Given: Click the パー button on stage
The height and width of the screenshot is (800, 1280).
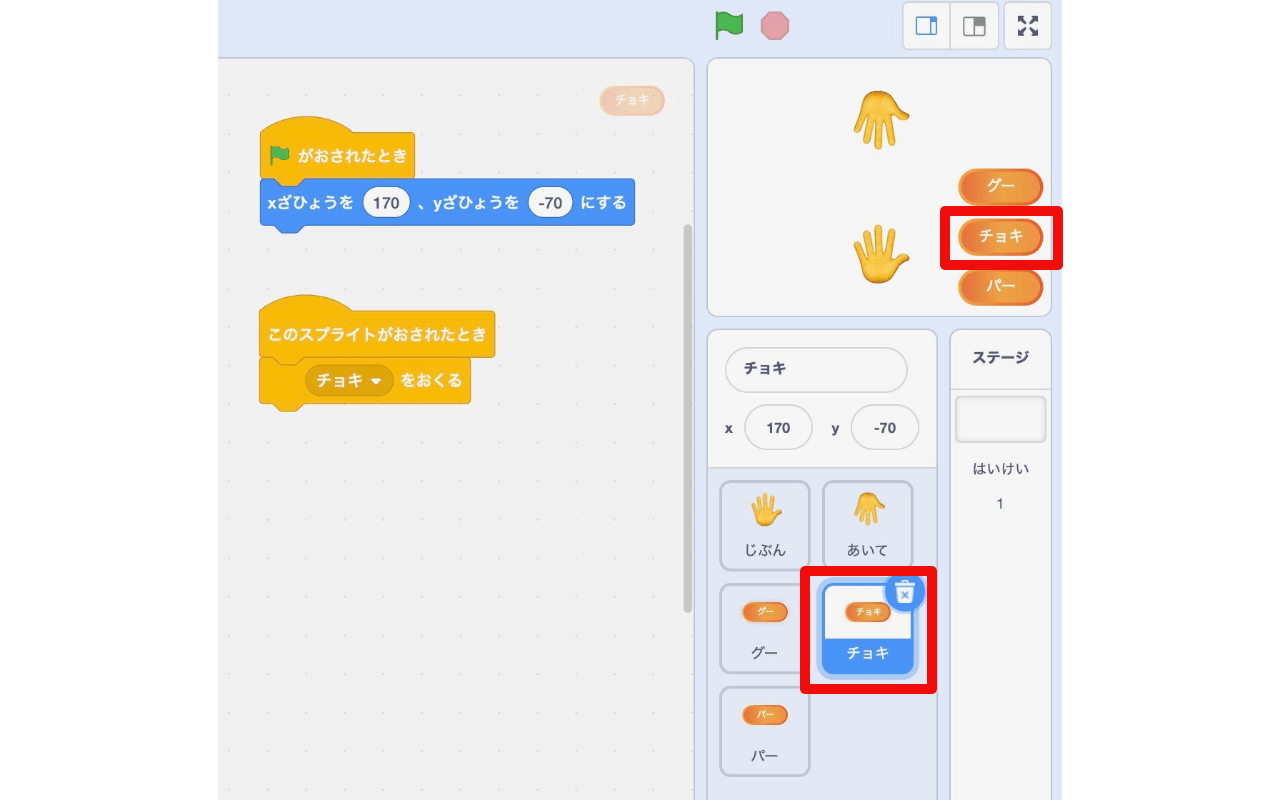Looking at the screenshot, I should [1000, 287].
